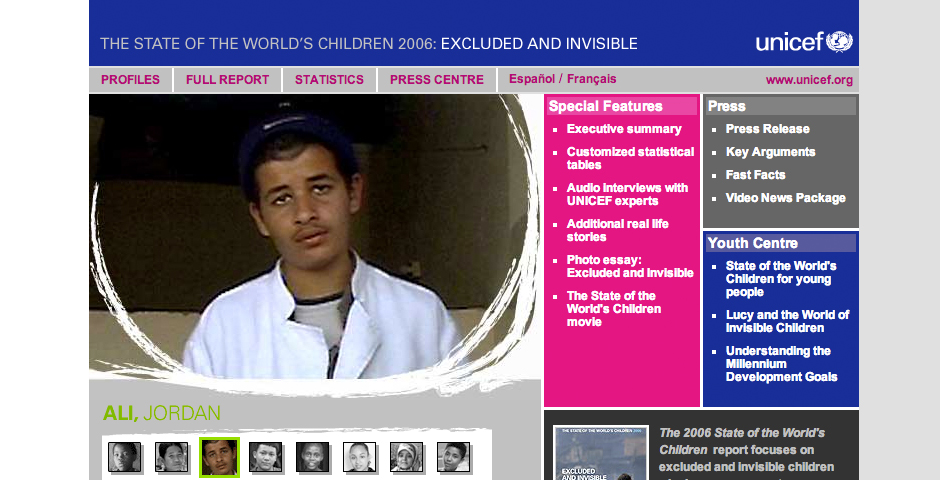Click the ALI, JORDAN profile name
Viewport: 940px width, 480px height.
pyautogui.click(x=162, y=413)
